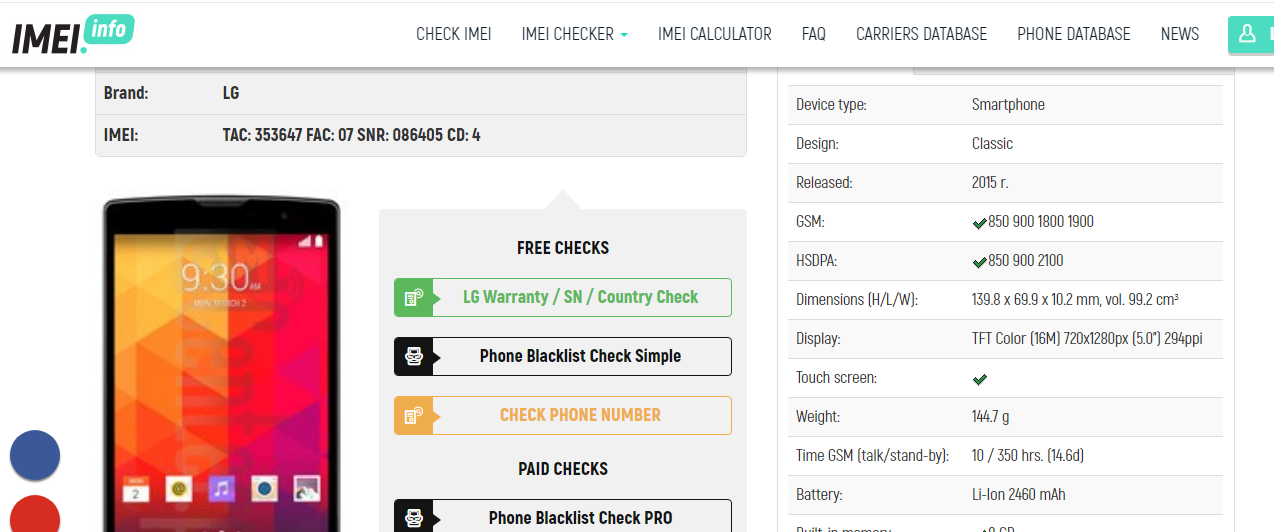
Task: Open the Check IMEI menu item
Action: pos(453,34)
